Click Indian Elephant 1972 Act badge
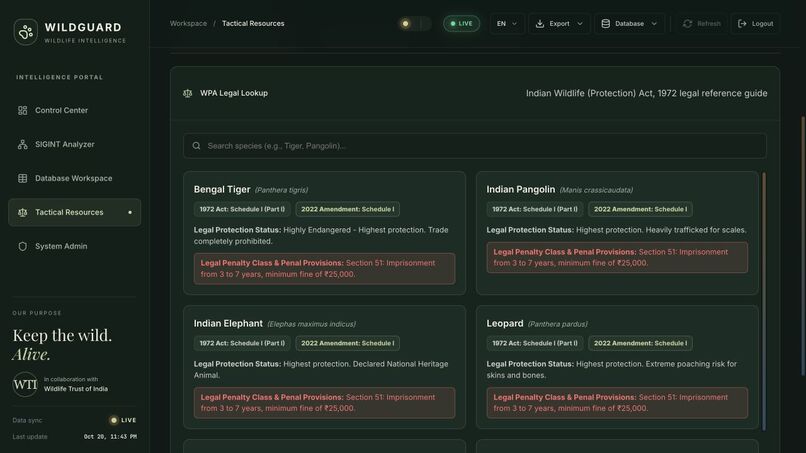 242,343
